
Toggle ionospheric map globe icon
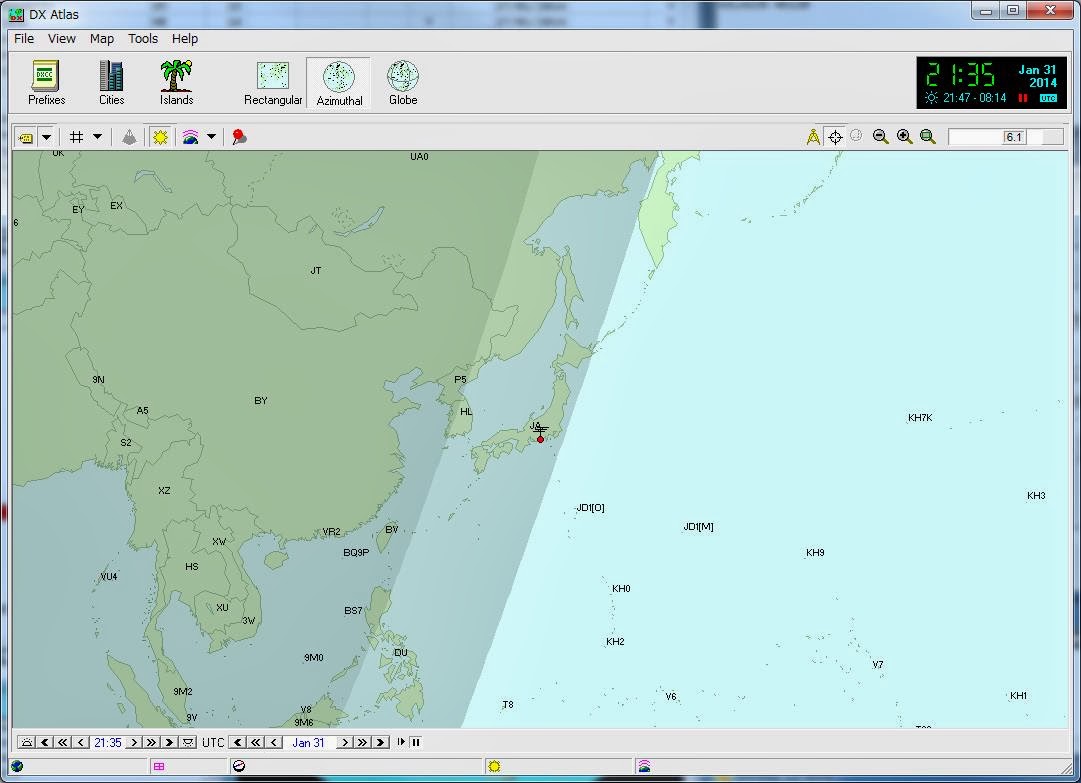tap(190, 137)
